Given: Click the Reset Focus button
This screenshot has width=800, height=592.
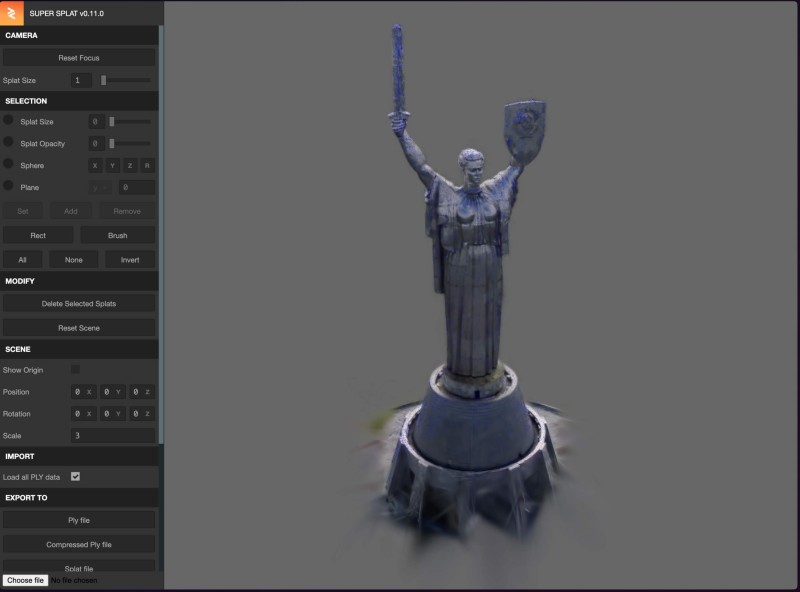Looking at the screenshot, I should click(79, 58).
